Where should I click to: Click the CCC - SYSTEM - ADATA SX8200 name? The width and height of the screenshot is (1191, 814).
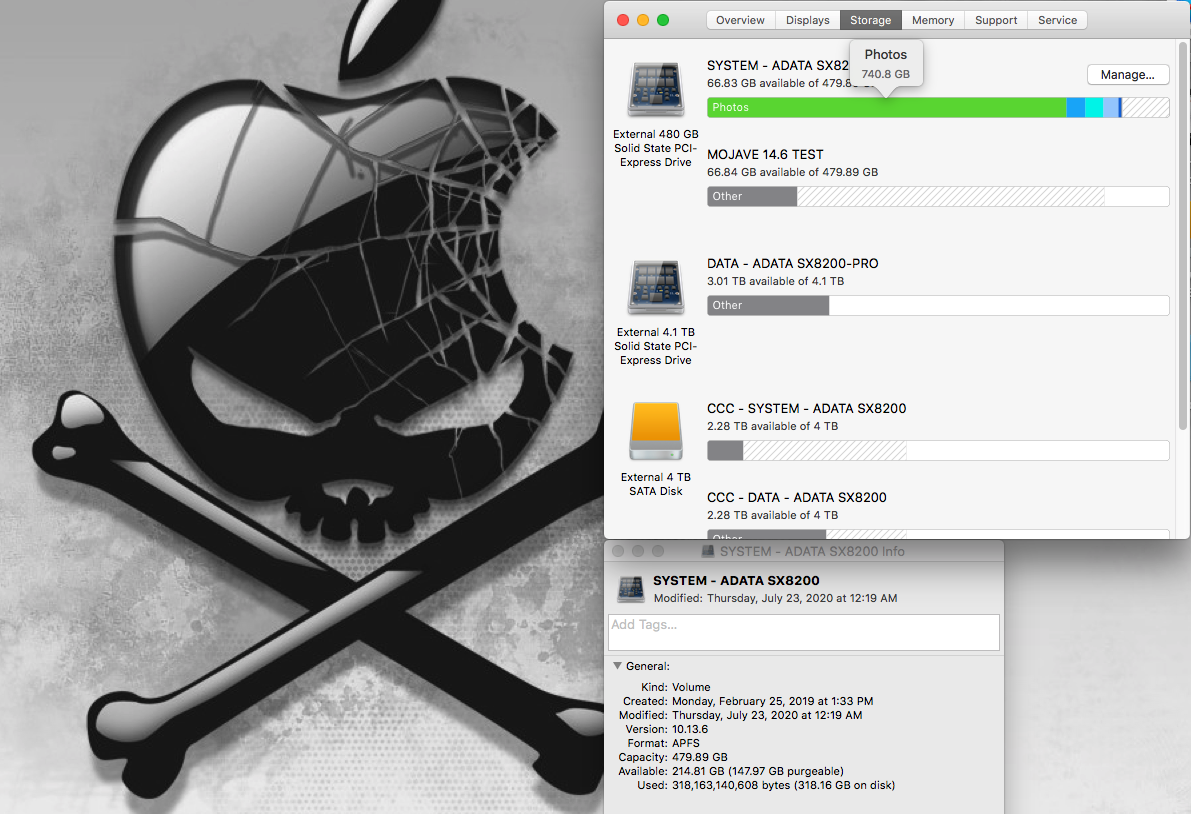click(807, 409)
